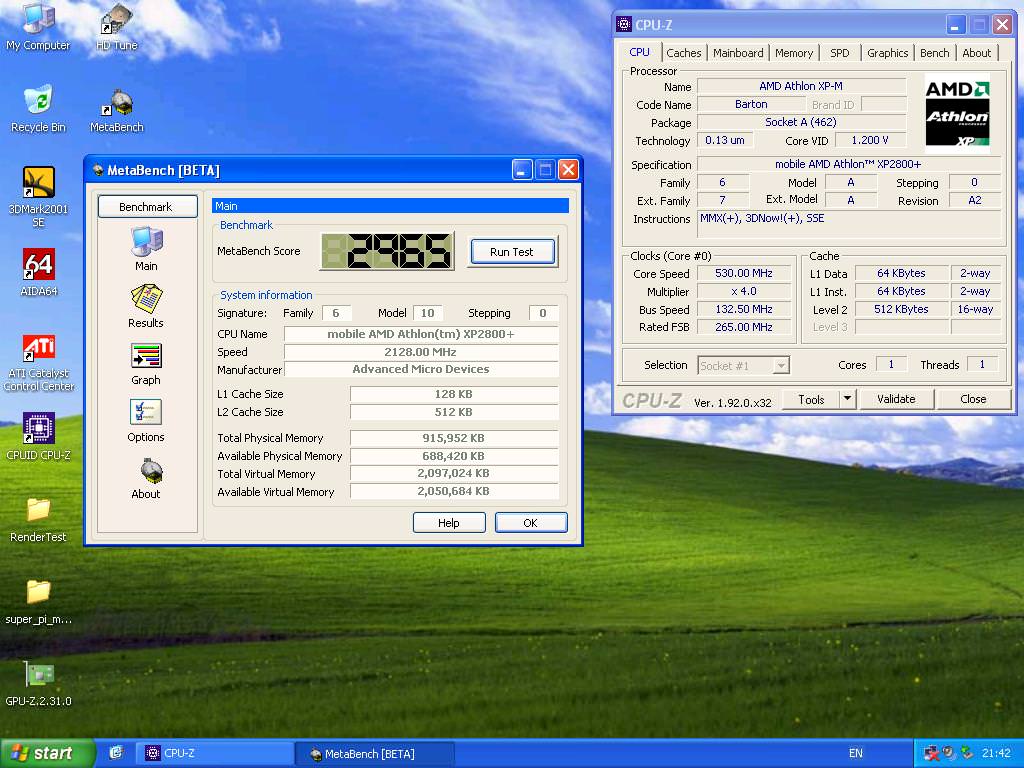Click the OK button in MetaBench
Image resolution: width=1024 pixels, height=768 pixels.
[530, 522]
